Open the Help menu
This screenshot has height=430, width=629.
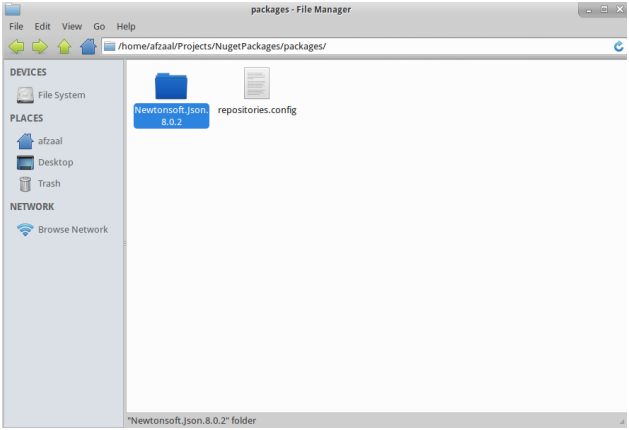(x=126, y=26)
